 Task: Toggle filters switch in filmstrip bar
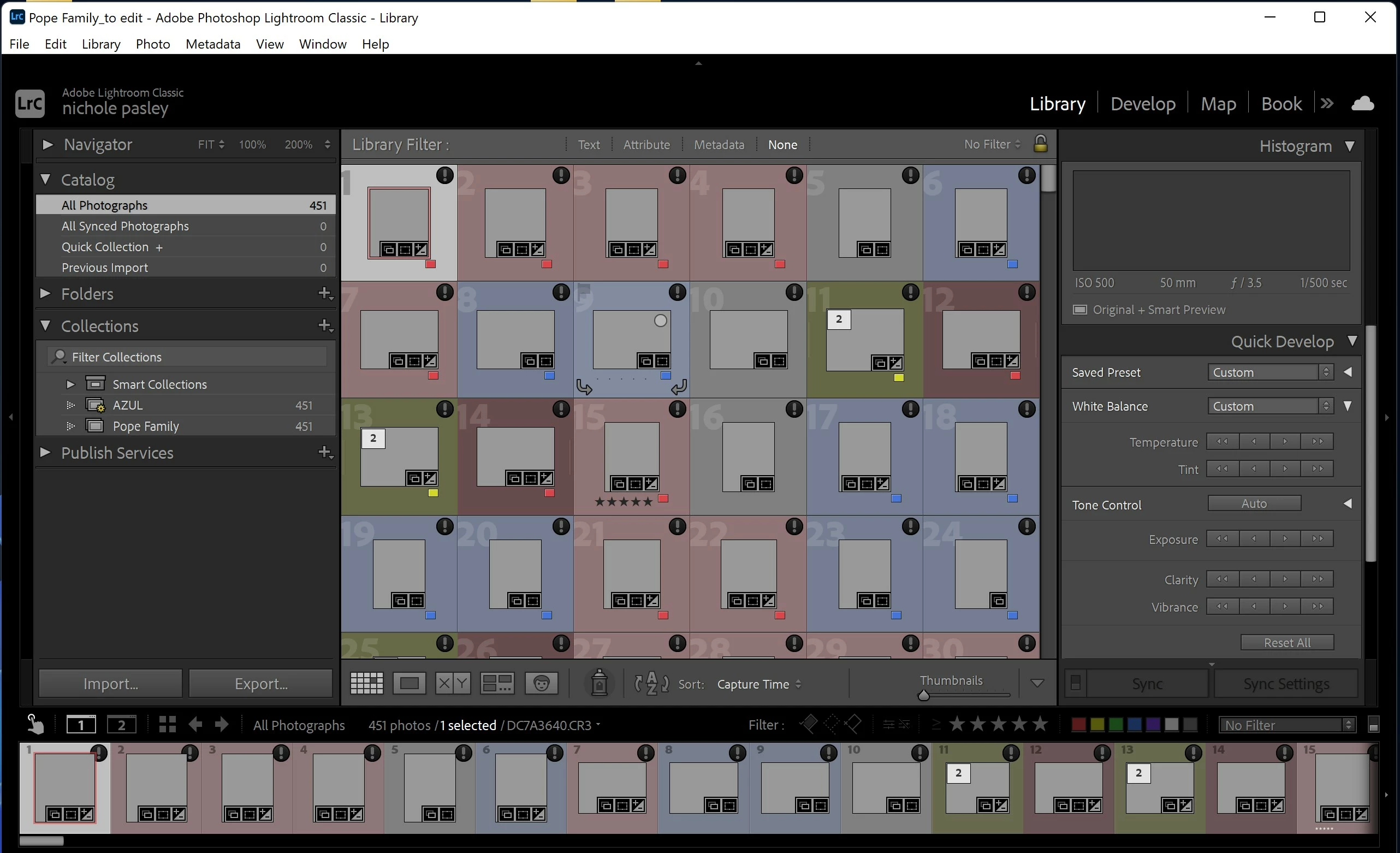(1373, 725)
